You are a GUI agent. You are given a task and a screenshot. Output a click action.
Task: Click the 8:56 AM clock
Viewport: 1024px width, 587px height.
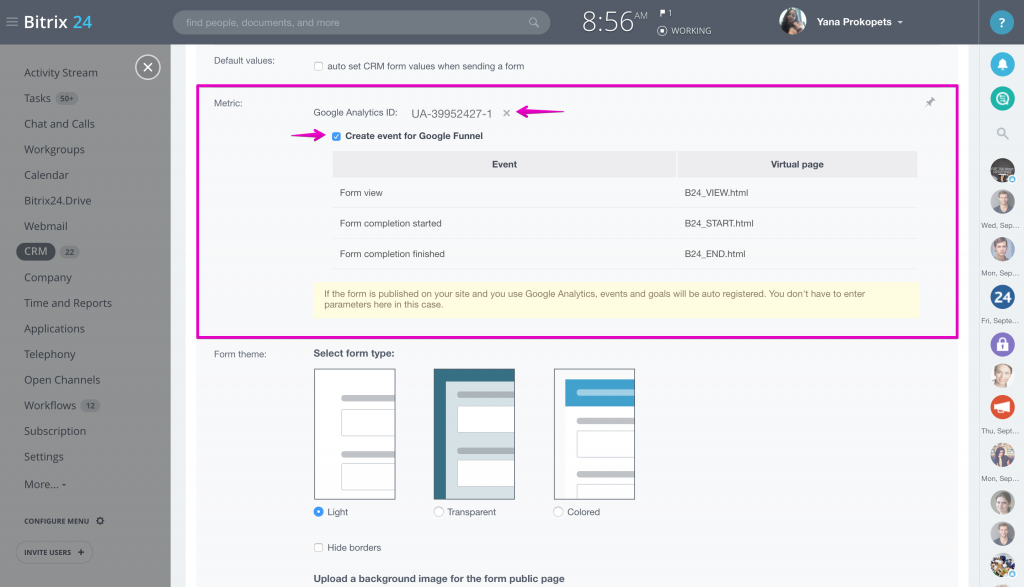(614, 22)
